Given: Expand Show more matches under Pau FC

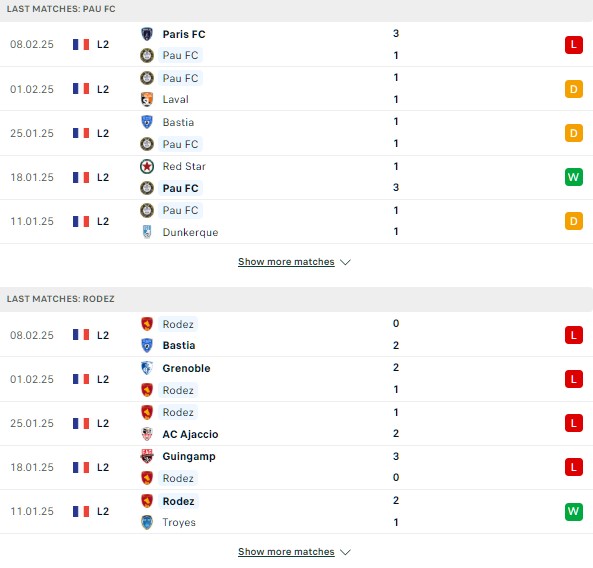Looking at the screenshot, I should (x=286, y=262).
